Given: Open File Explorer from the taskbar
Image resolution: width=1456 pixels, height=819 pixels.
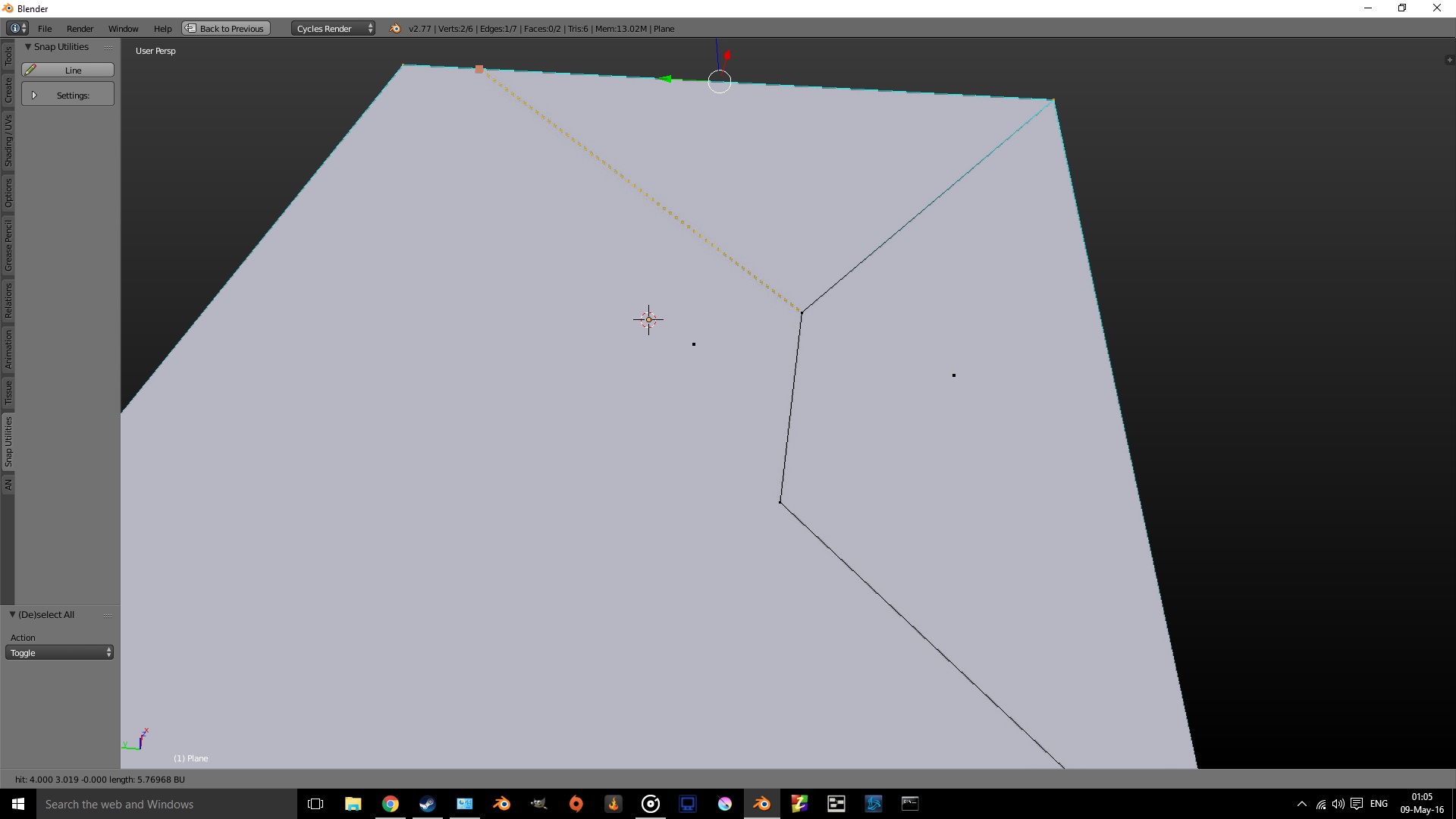Looking at the screenshot, I should coord(353,804).
